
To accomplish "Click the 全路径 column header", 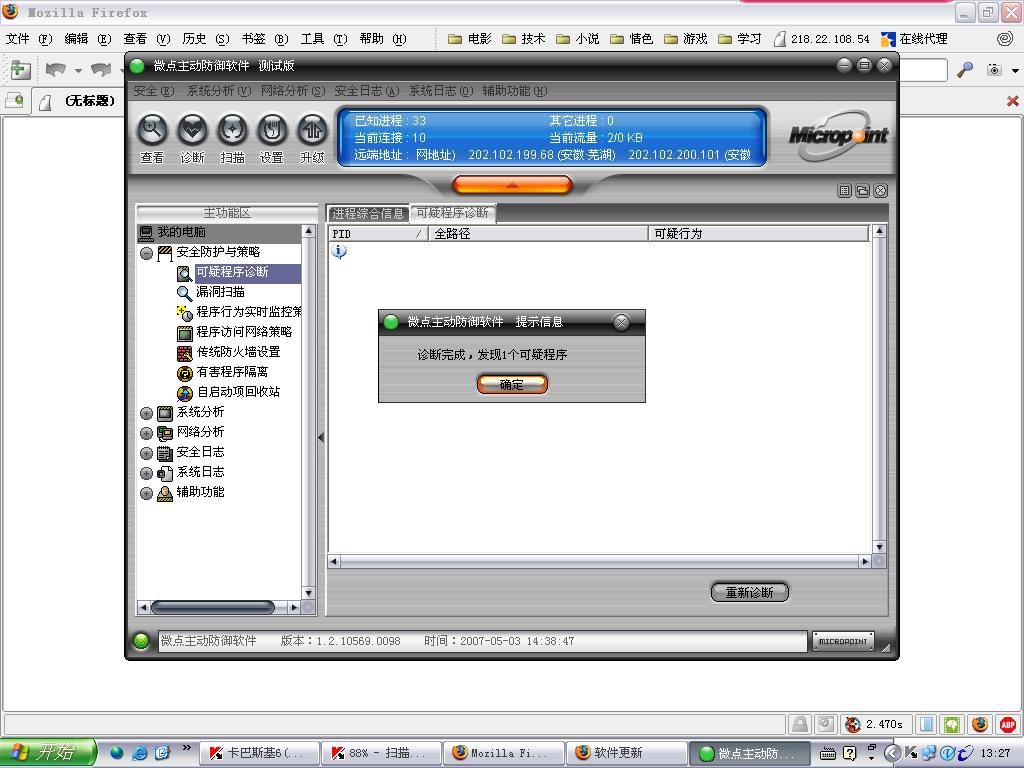I will (x=537, y=234).
